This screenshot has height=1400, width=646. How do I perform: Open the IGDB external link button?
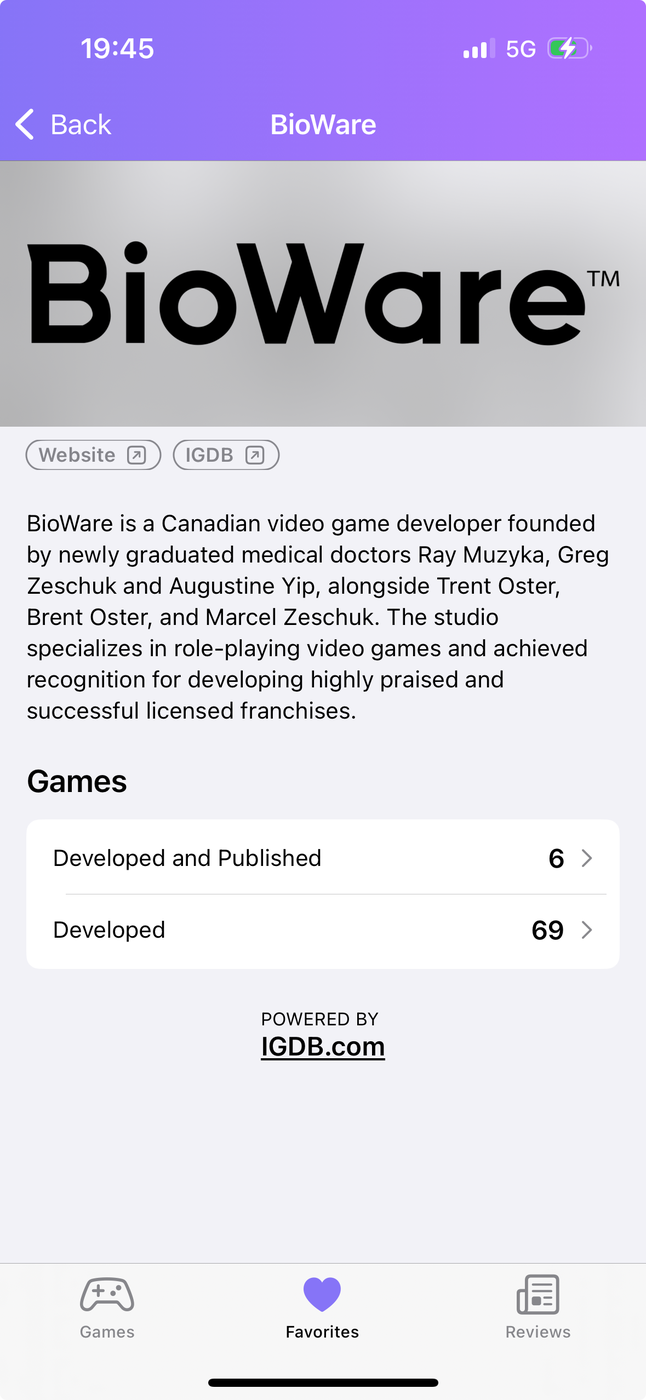coord(225,455)
